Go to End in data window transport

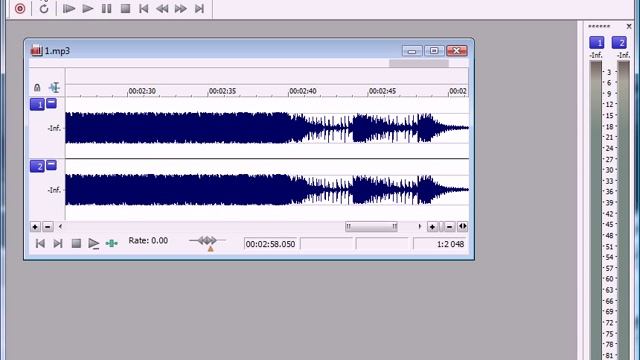(x=58, y=244)
